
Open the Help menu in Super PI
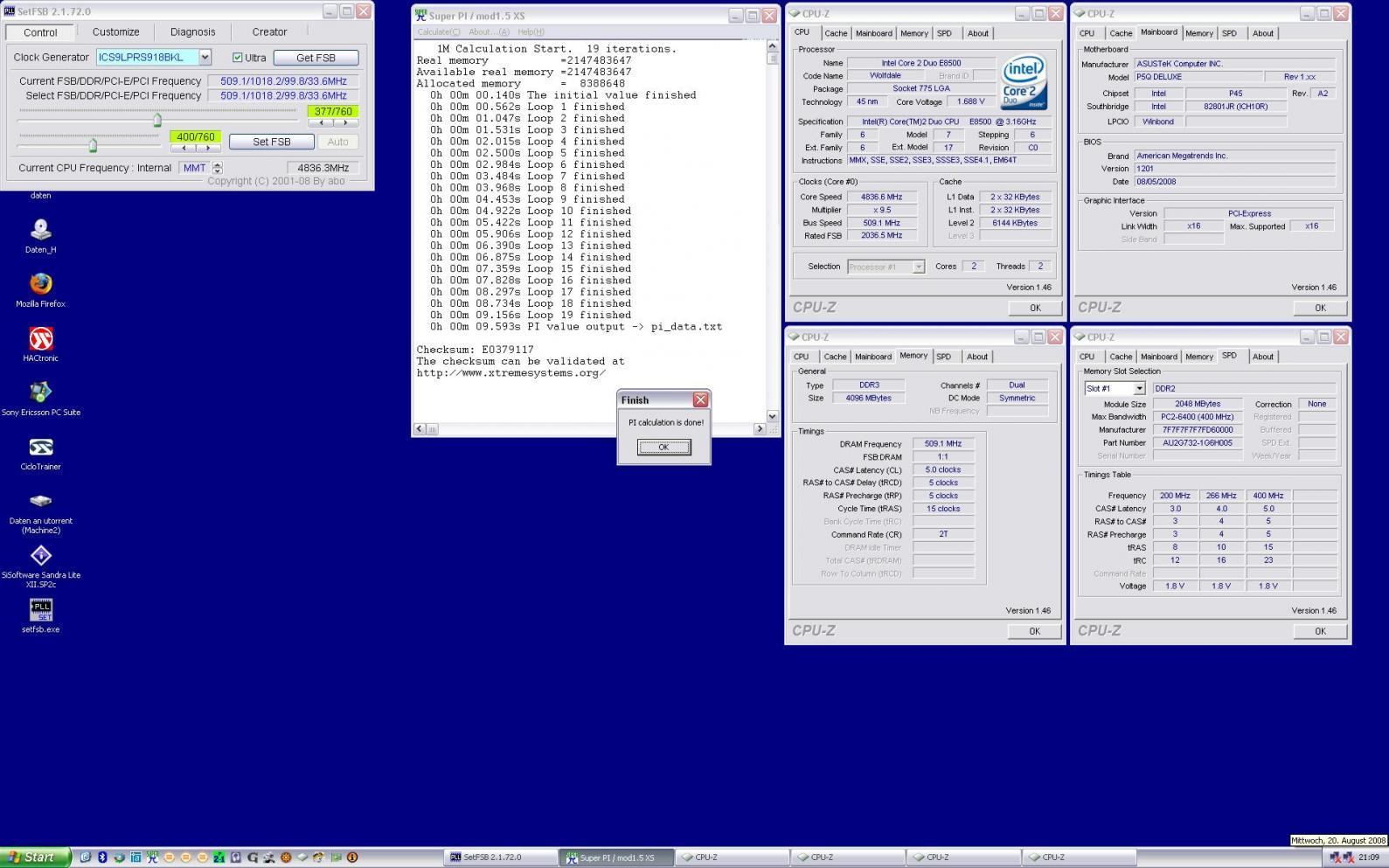[531, 32]
